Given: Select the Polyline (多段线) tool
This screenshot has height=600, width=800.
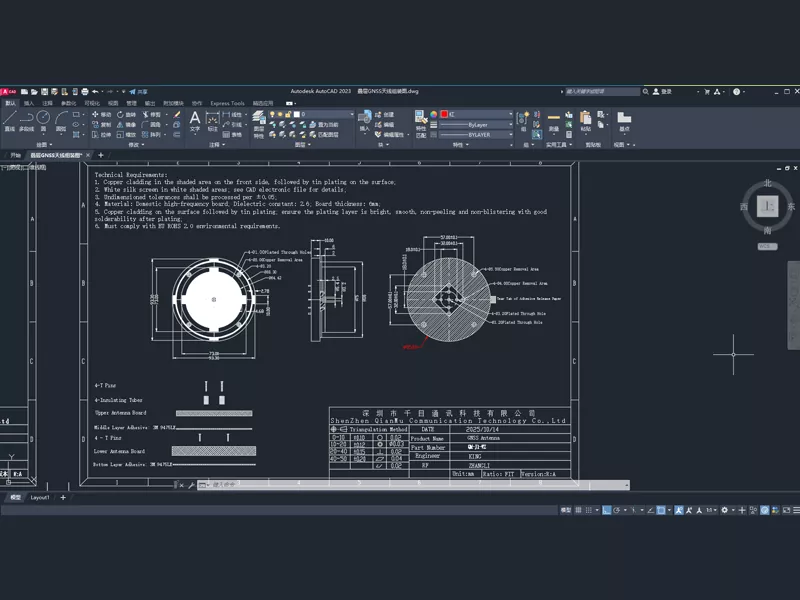Looking at the screenshot, I should click(26, 120).
